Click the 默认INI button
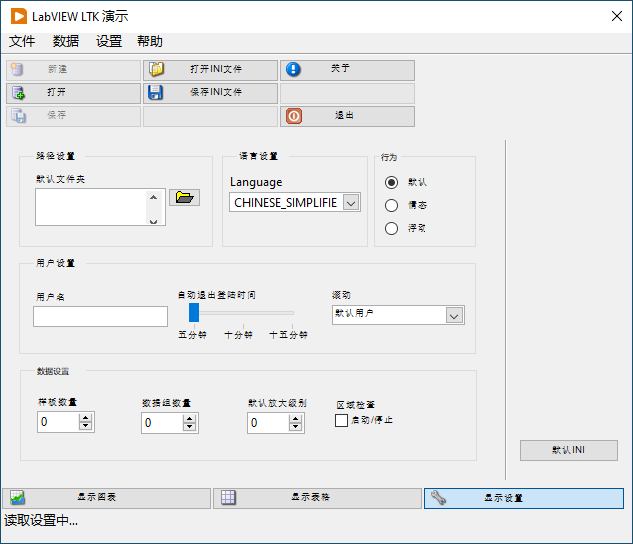 pos(569,450)
